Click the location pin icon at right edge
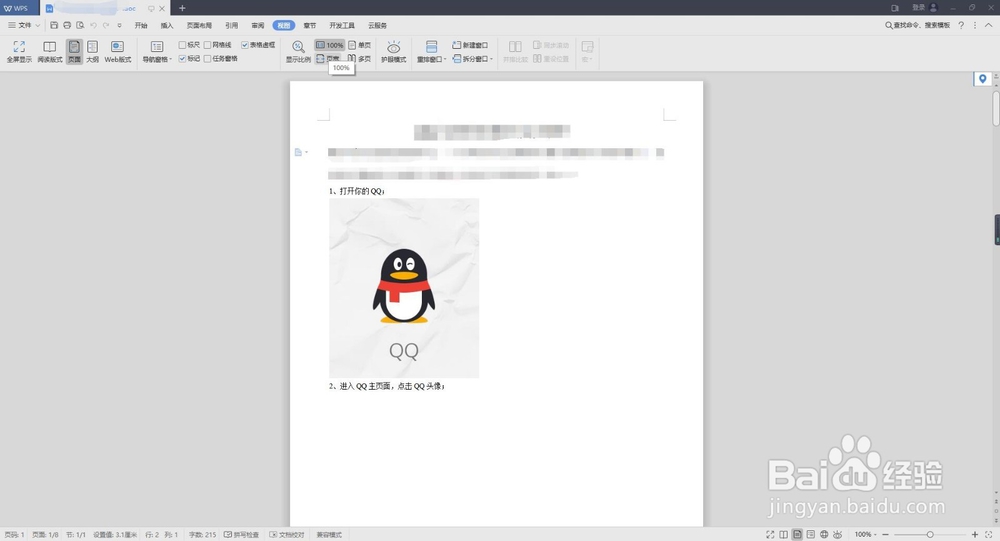Image resolution: width=1000 pixels, height=541 pixels. point(982,78)
